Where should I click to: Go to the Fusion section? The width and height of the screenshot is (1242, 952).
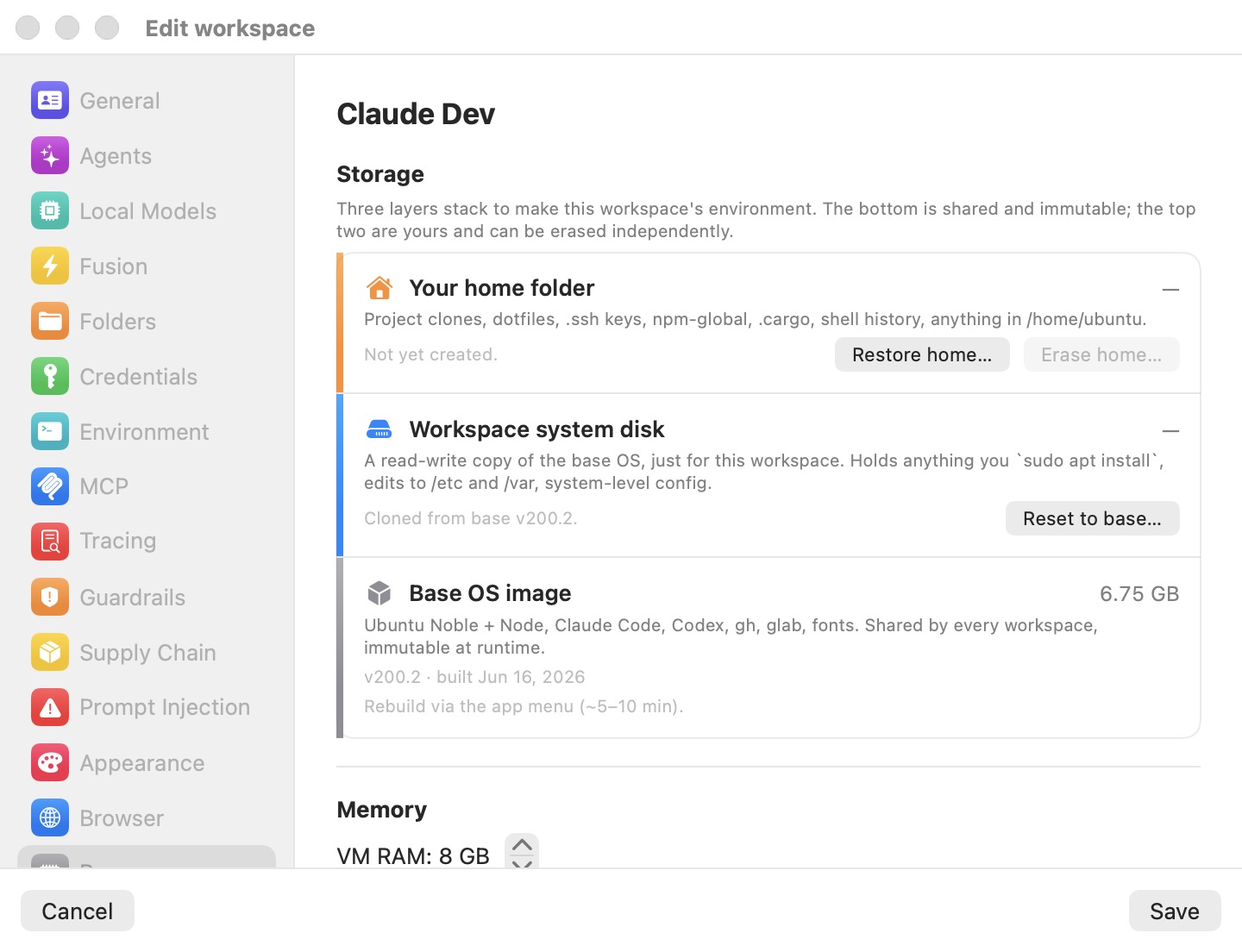click(147, 266)
